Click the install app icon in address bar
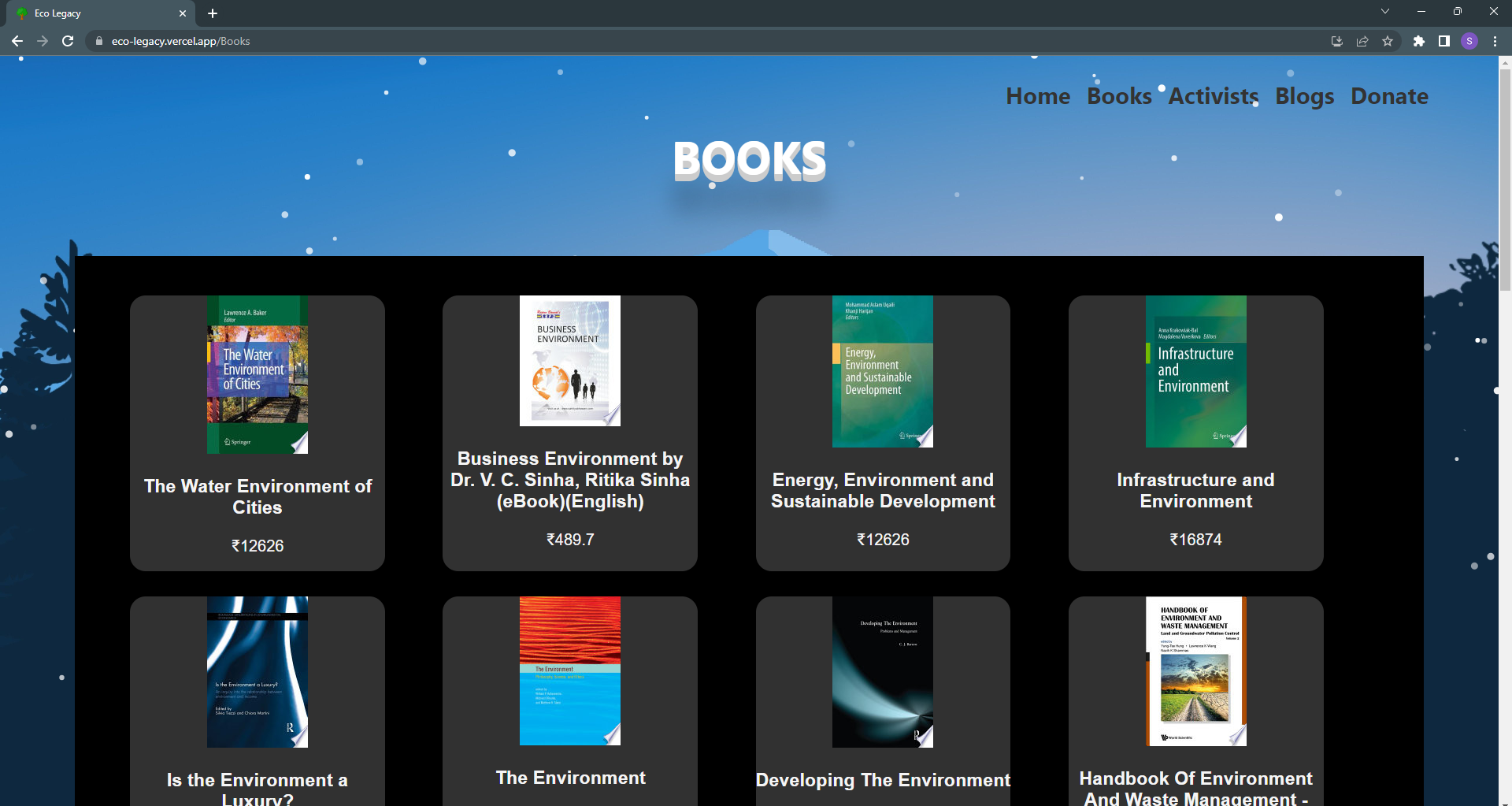This screenshot has height=806, width=1512. pos(1336,41)
